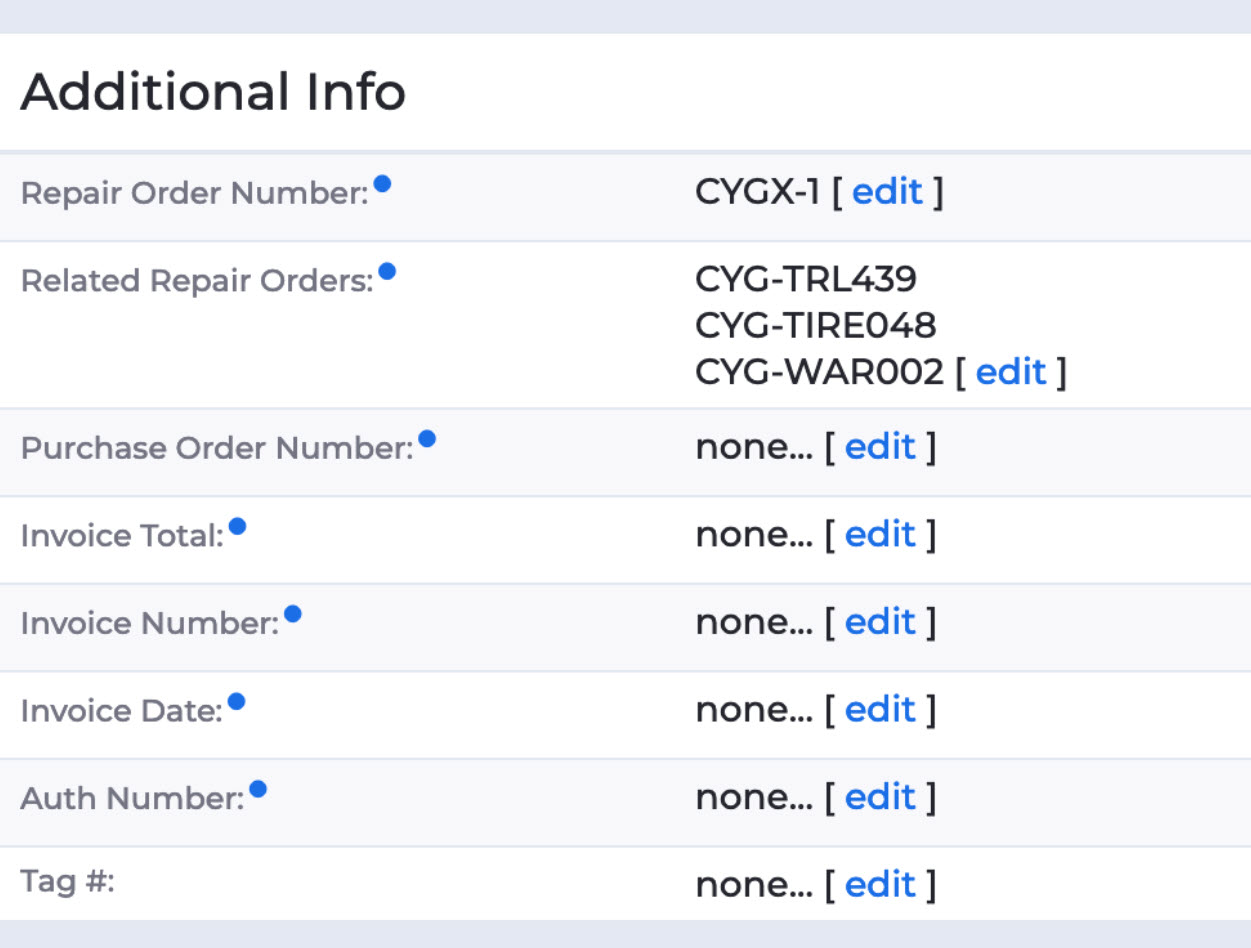Click the blue dot next to Invoice Total
Image resolution: width=1251 pixels, height=948 pixels.
pyautogui.click(x=237, y=526)
